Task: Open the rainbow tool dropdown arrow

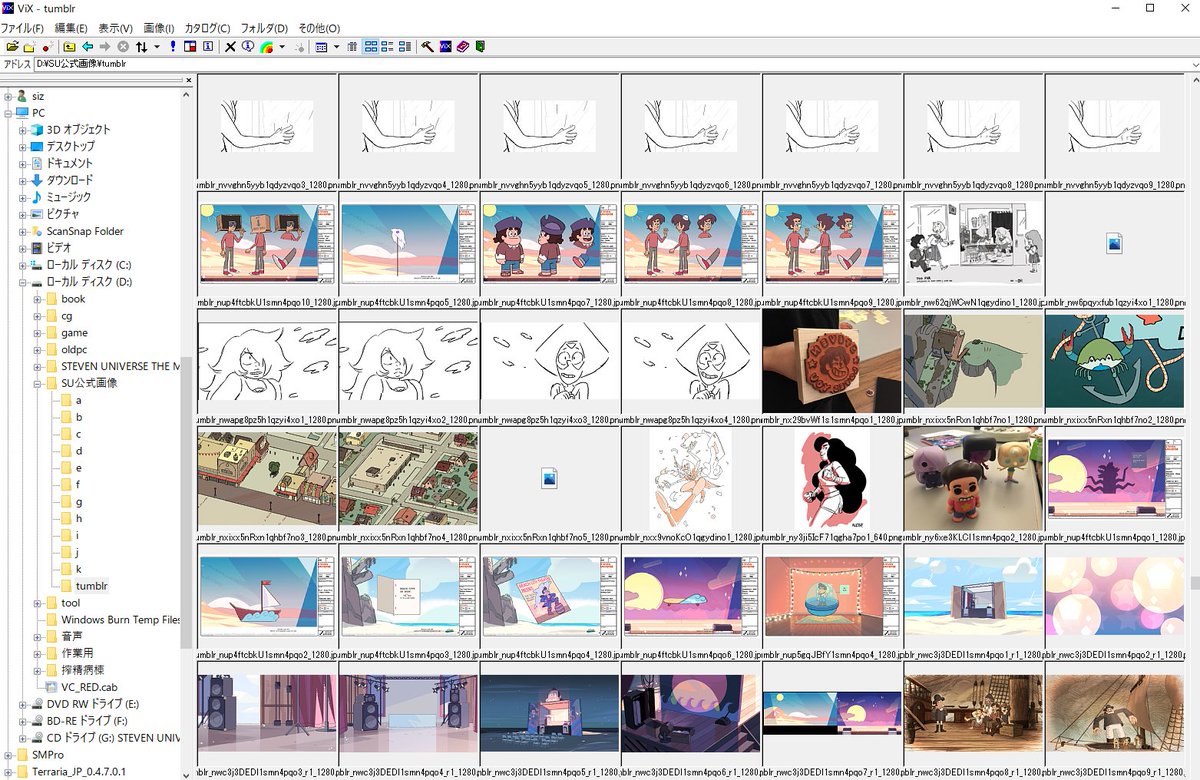Action: coord(282,46)
